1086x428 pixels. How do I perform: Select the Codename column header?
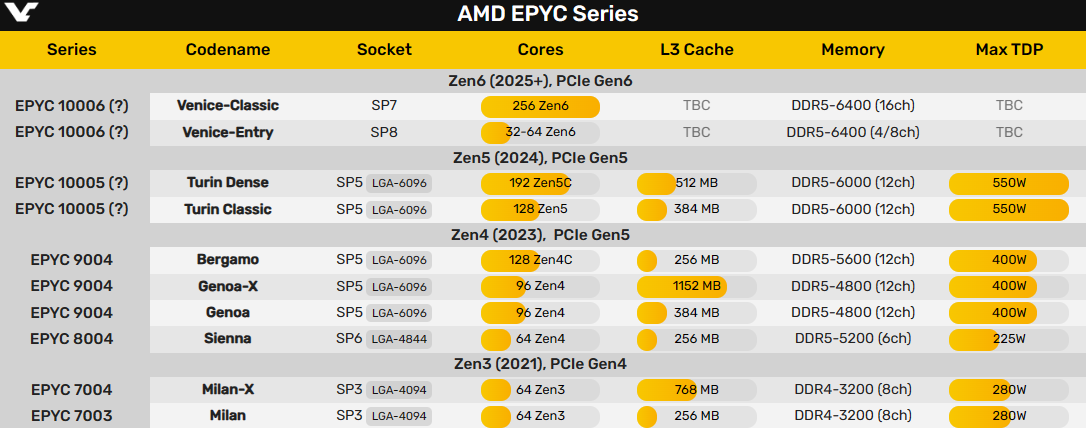point(228,49)
